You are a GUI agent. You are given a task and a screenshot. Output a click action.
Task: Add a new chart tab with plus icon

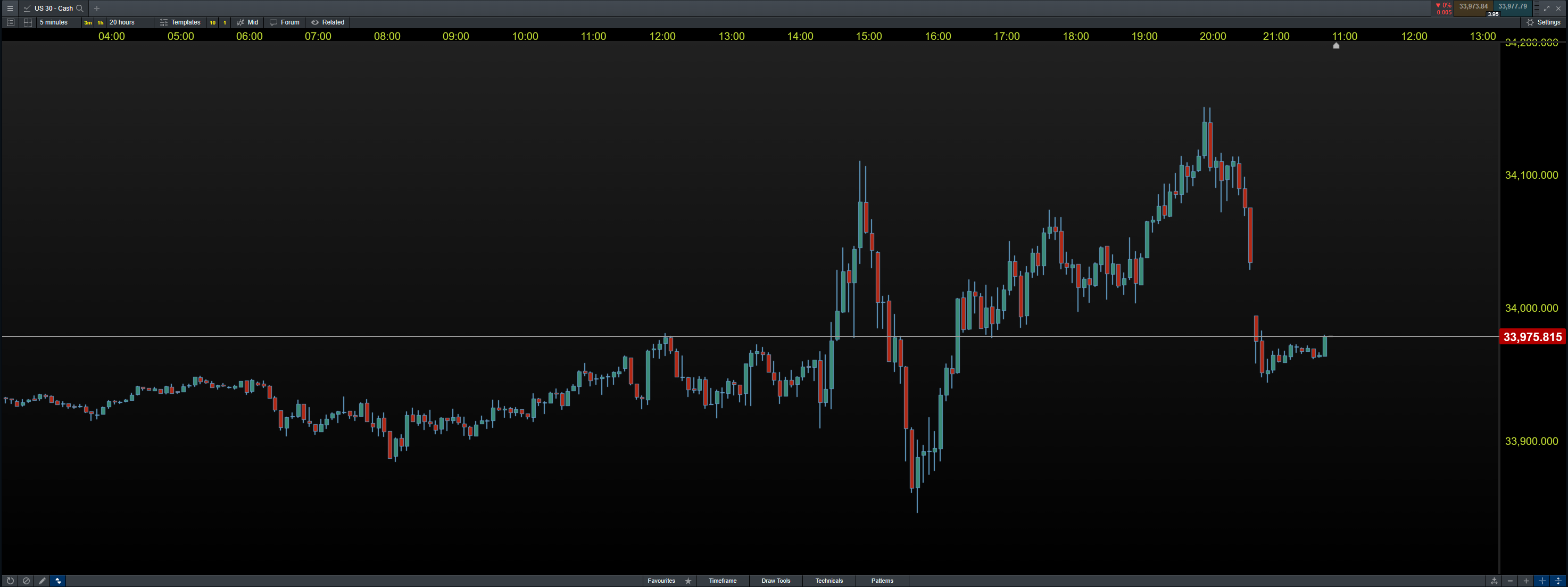(x=97, y=9)
